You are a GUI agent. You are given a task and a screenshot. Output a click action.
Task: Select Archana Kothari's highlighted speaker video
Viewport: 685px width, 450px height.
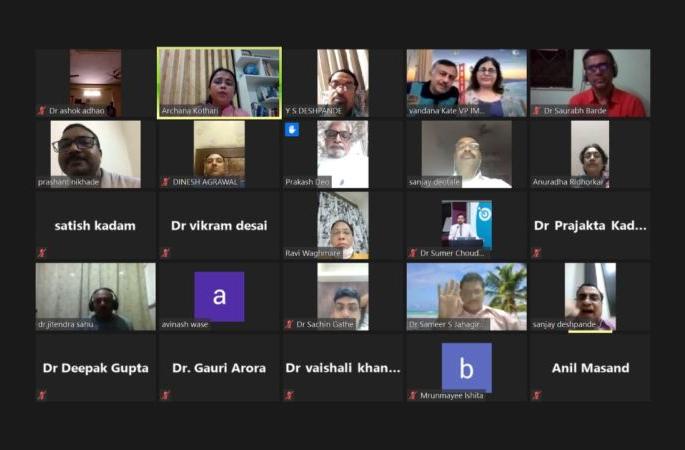(219, 83)
